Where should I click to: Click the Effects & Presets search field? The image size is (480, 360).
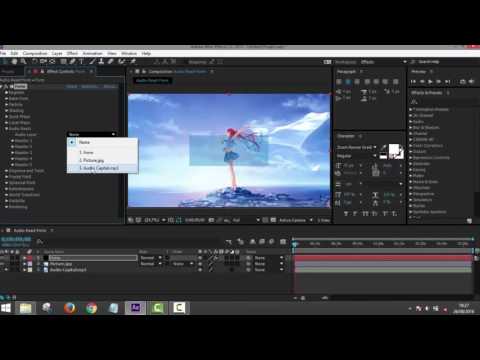(443, 101)
